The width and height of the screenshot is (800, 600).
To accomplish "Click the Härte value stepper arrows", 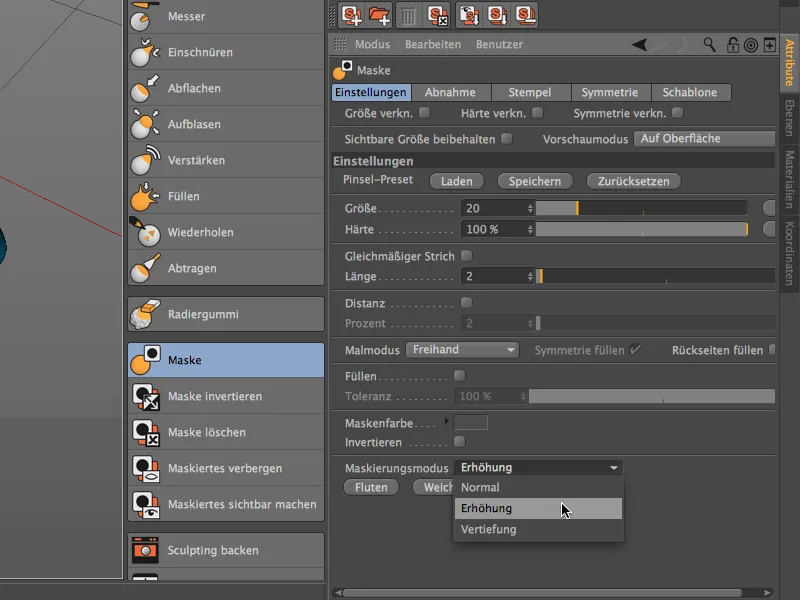I will [530, 230].
